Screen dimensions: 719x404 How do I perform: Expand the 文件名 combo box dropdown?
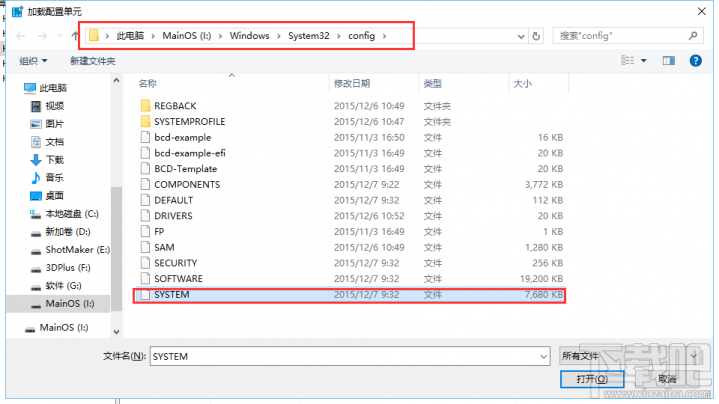[x=543, y=356]
